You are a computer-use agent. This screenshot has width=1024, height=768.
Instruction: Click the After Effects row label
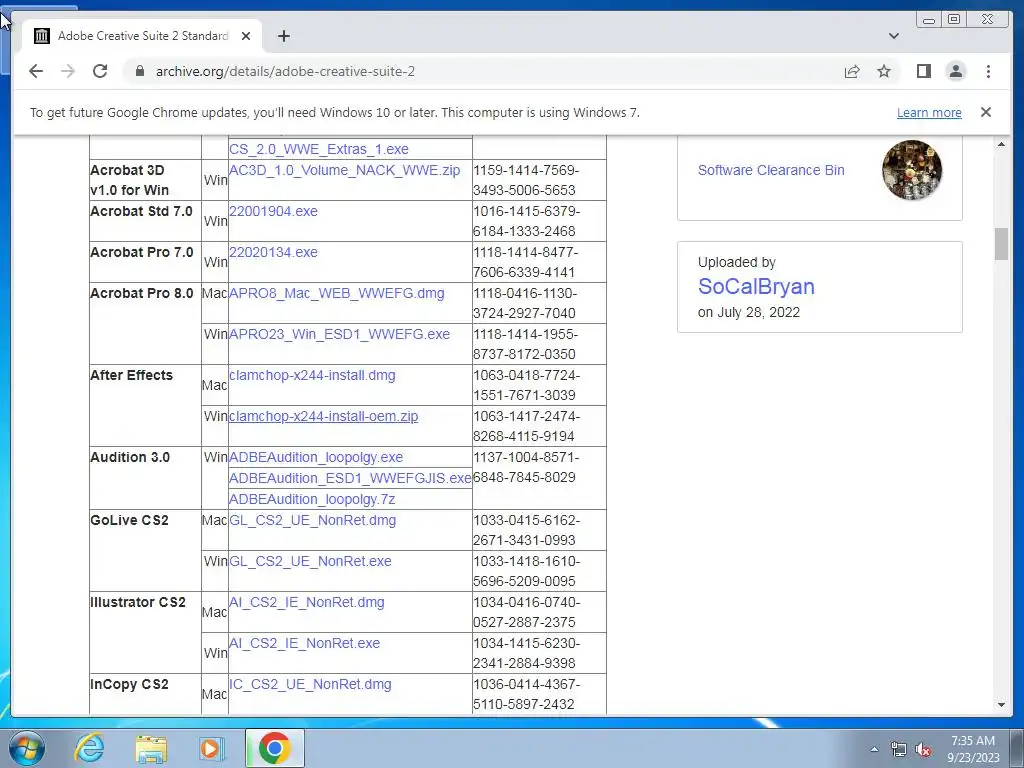[131, 375]
